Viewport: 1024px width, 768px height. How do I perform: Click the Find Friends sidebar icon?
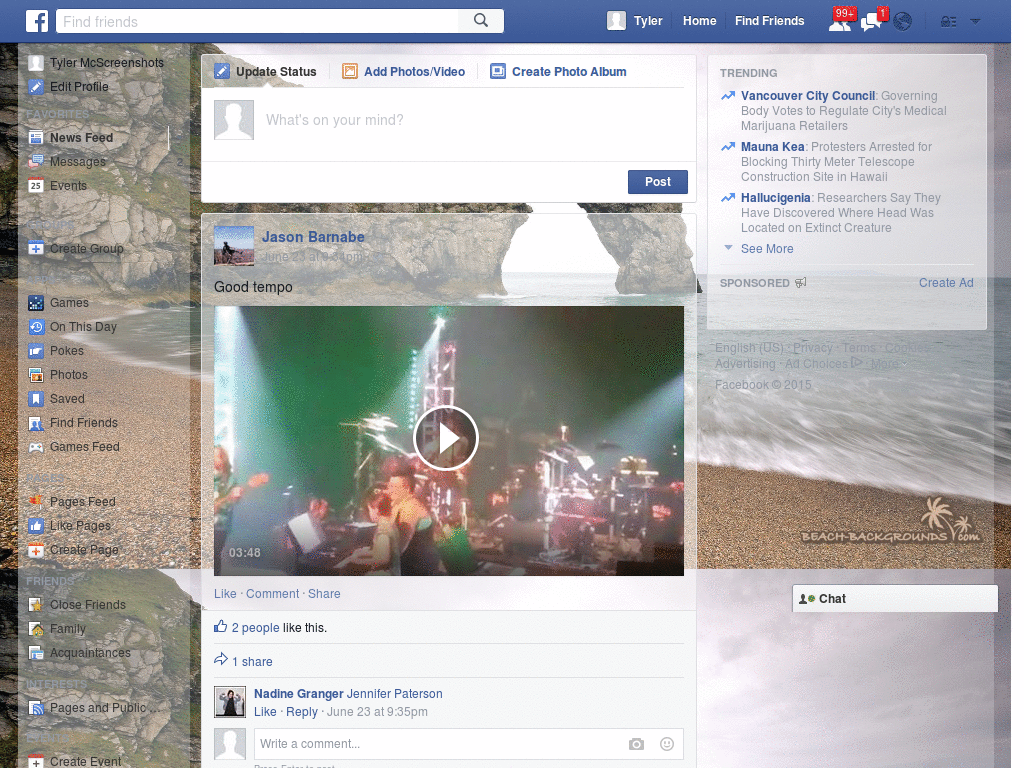[36, 423]
